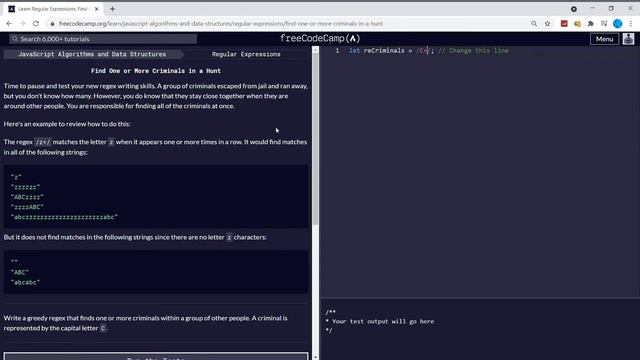The height and width of the screenshot is (360, 640).
Task: Bookmark this page with the star icon
Action: [547, 24]
